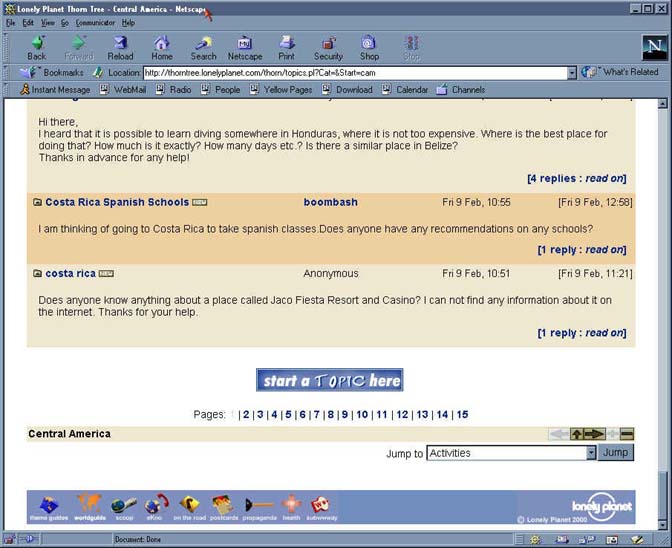Click the Jump button
This screenshot has height=548, width=672.
pyautogui.click(x=615, y=452)
